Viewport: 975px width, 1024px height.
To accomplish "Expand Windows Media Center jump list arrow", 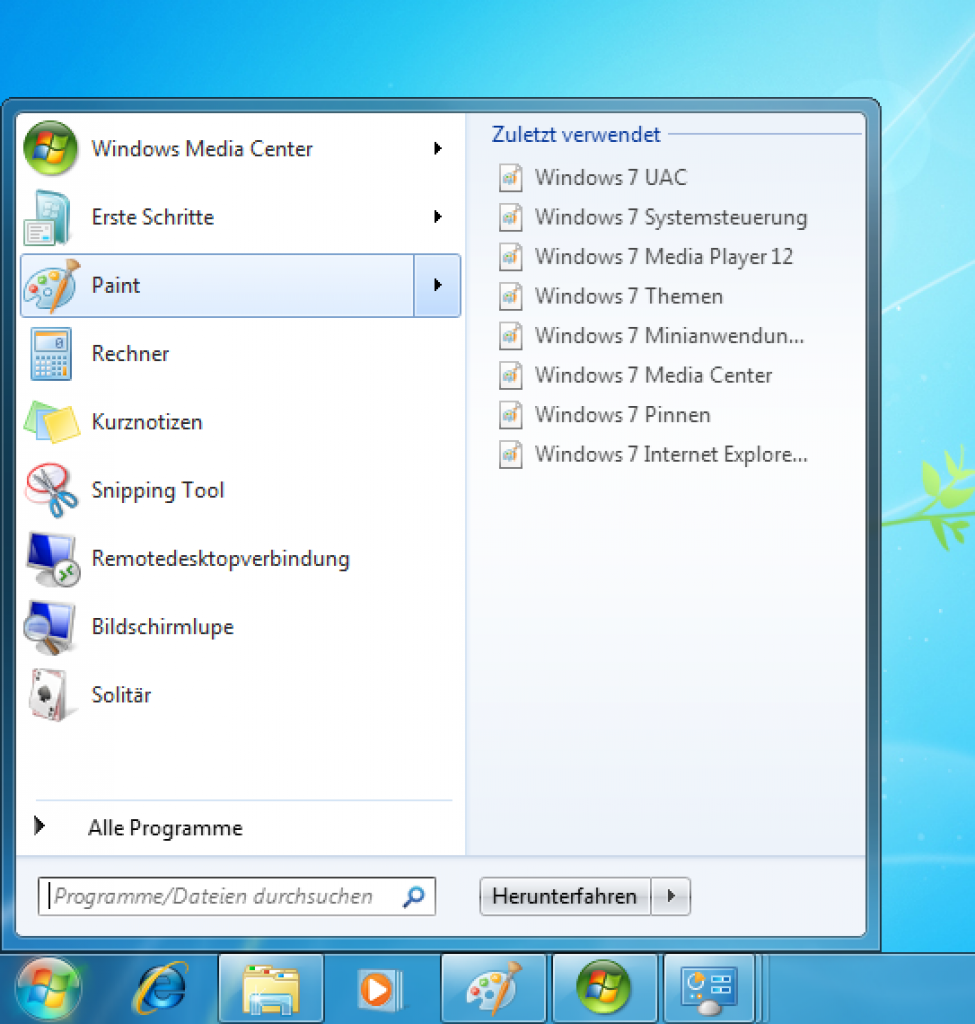I will (438, 149).
